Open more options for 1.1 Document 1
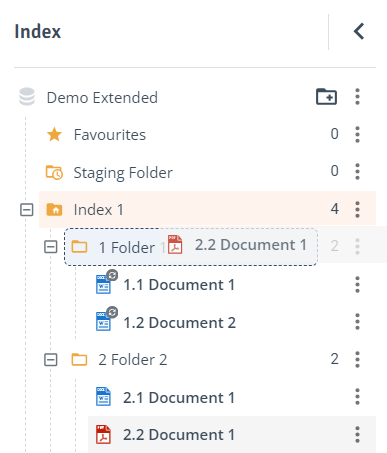Screen dimensions: 387x453 point(357,284)
